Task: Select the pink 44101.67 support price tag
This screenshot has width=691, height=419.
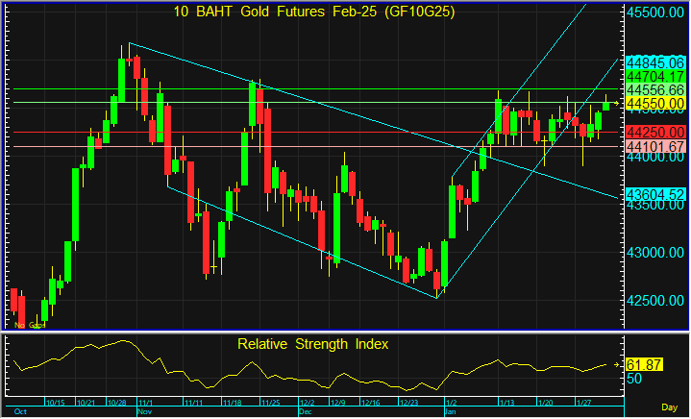Action: (655, 147)
